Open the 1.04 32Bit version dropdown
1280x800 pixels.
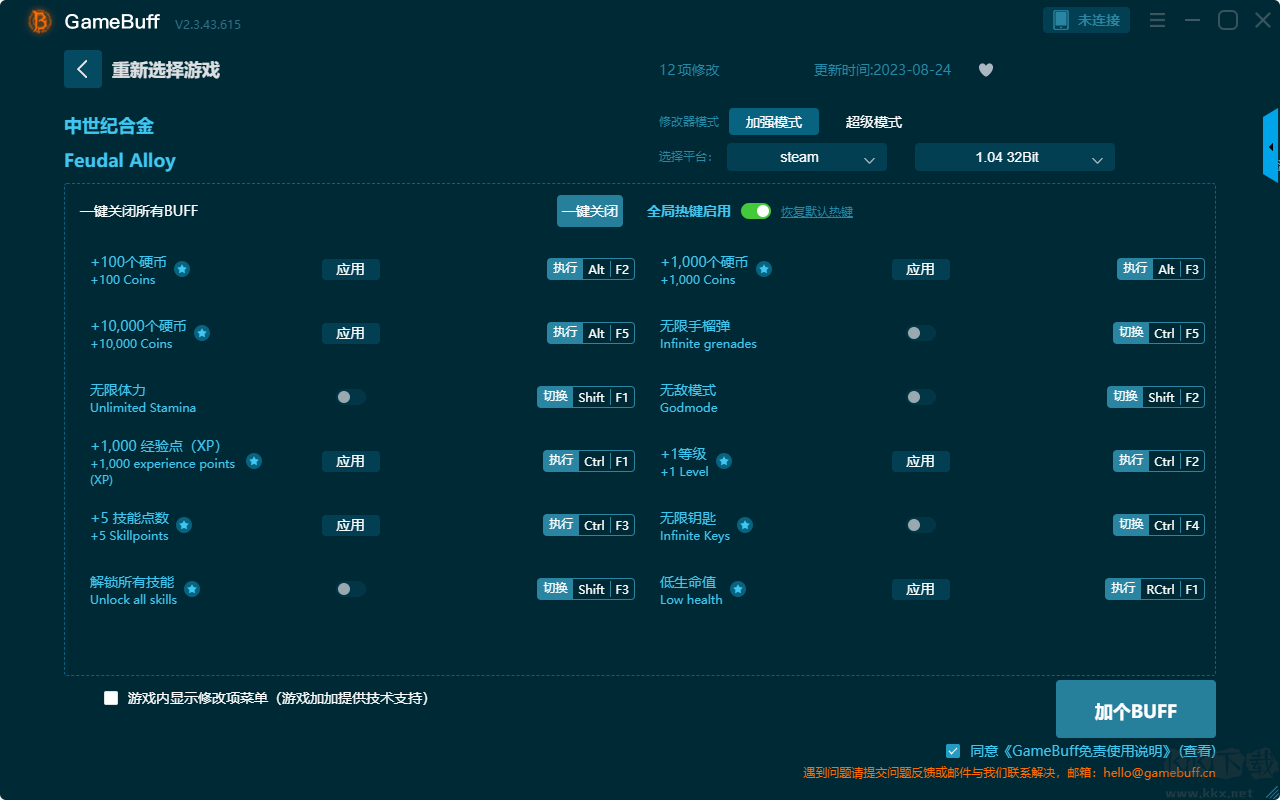click(1015, 157)
